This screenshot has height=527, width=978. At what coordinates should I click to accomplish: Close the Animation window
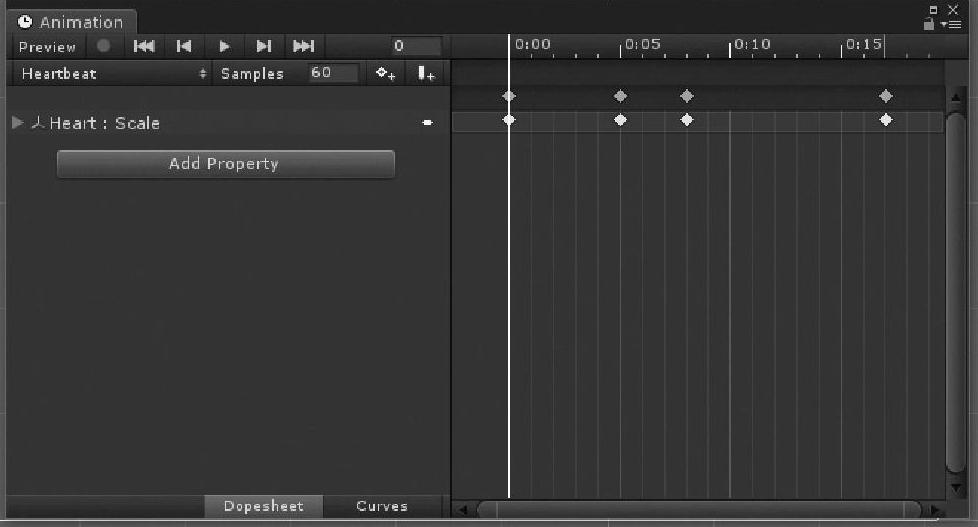[953, 9]
